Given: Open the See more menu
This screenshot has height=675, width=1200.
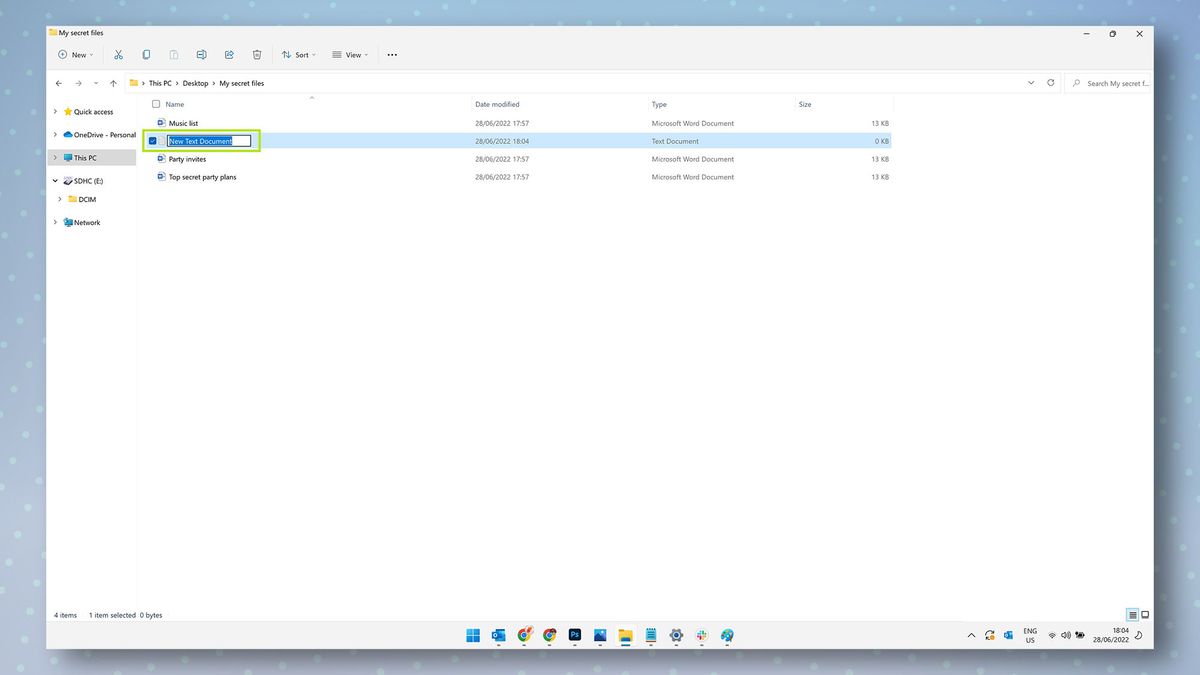Looking at the screenshot, I should (x=392, y=54).
